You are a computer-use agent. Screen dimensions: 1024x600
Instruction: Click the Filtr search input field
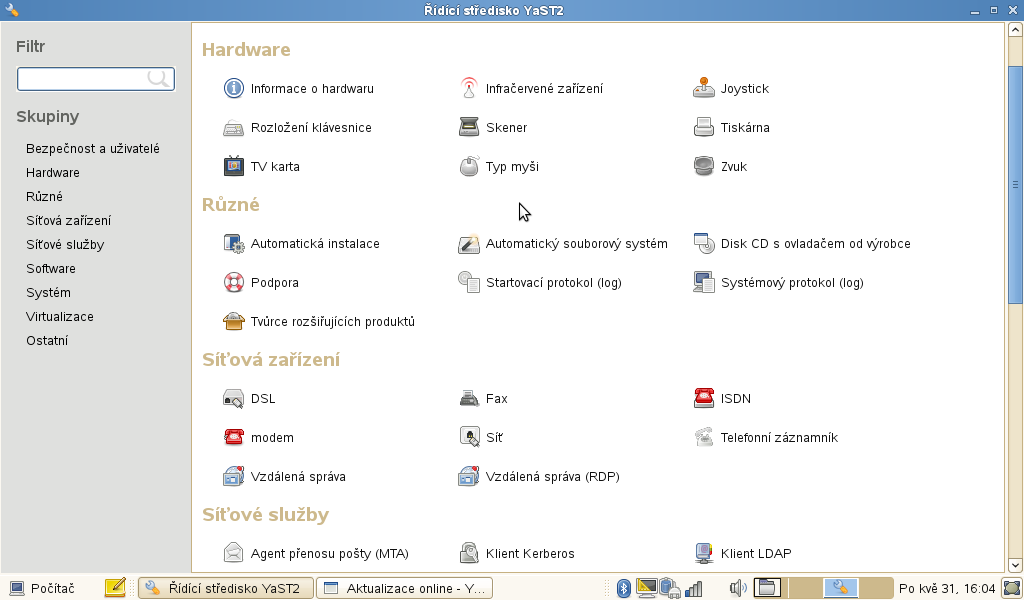[x=95, y=79]
